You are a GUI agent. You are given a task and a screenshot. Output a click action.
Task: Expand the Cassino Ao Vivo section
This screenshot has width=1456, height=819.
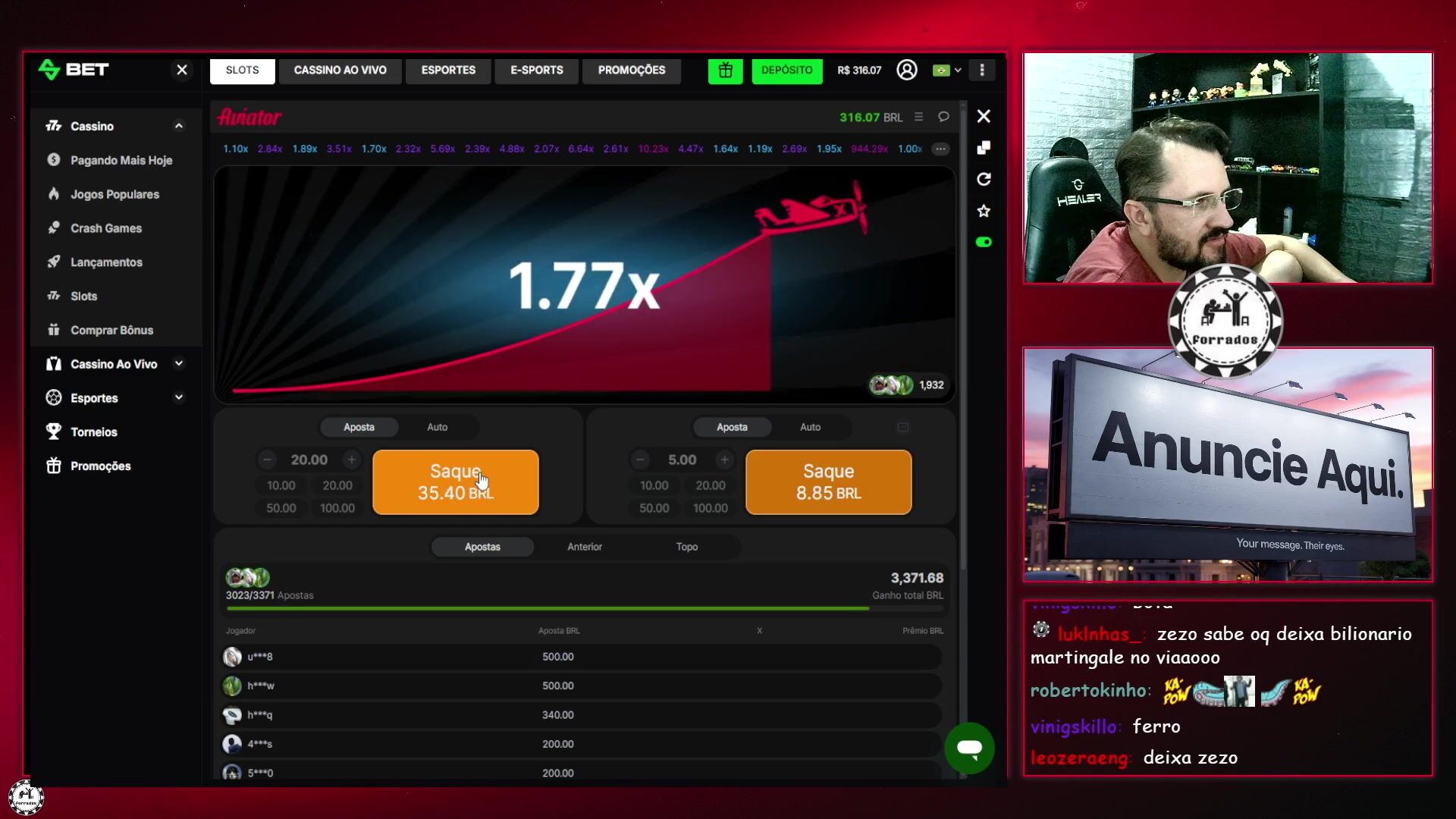[x=179, y=364]
